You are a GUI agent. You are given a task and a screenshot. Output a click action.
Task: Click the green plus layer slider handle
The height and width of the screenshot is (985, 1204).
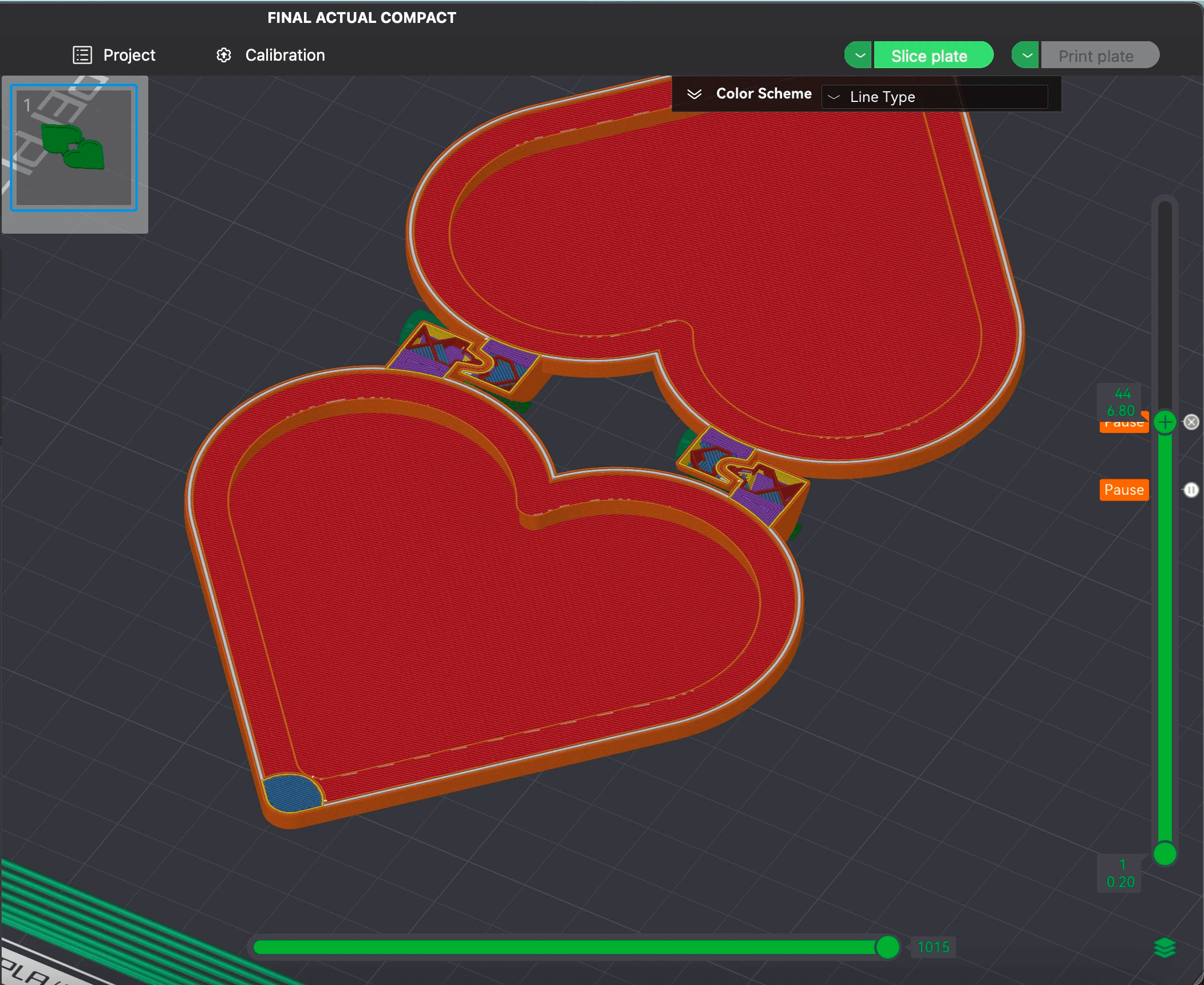1165,422
